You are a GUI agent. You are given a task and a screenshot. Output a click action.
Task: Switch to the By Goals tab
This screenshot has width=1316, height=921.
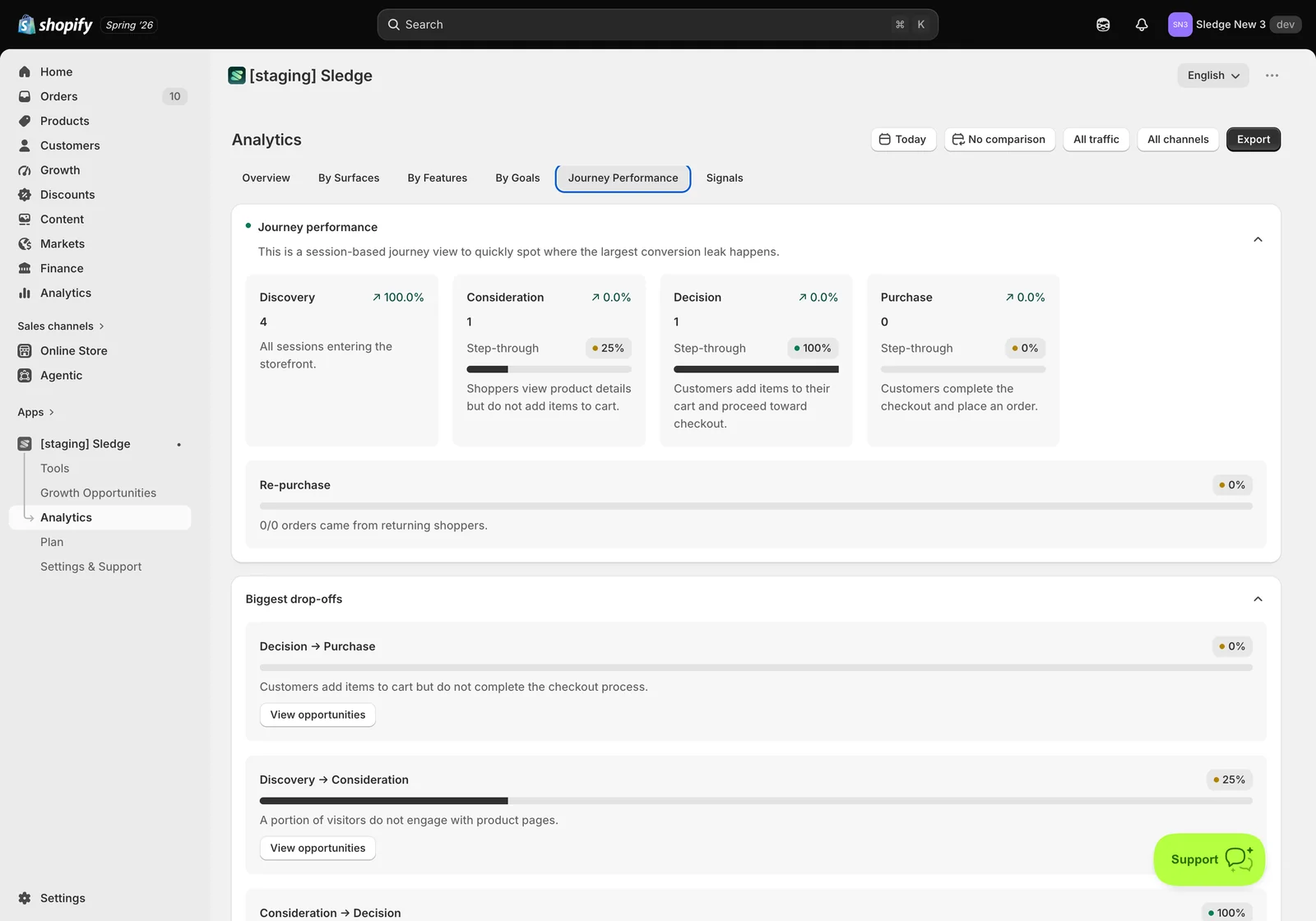point(517,178)
